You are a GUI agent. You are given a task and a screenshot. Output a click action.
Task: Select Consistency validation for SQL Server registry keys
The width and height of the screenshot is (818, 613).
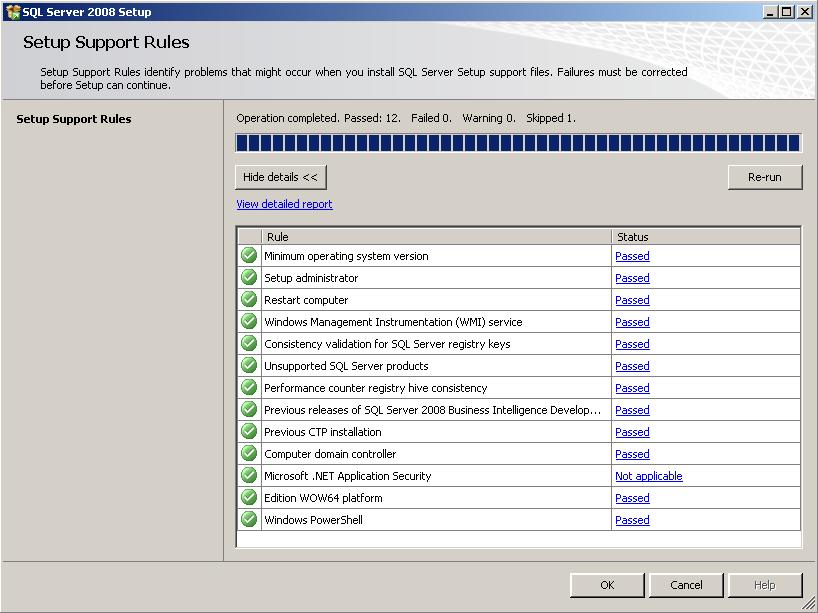pyautogui.click(x=387, y=344)
